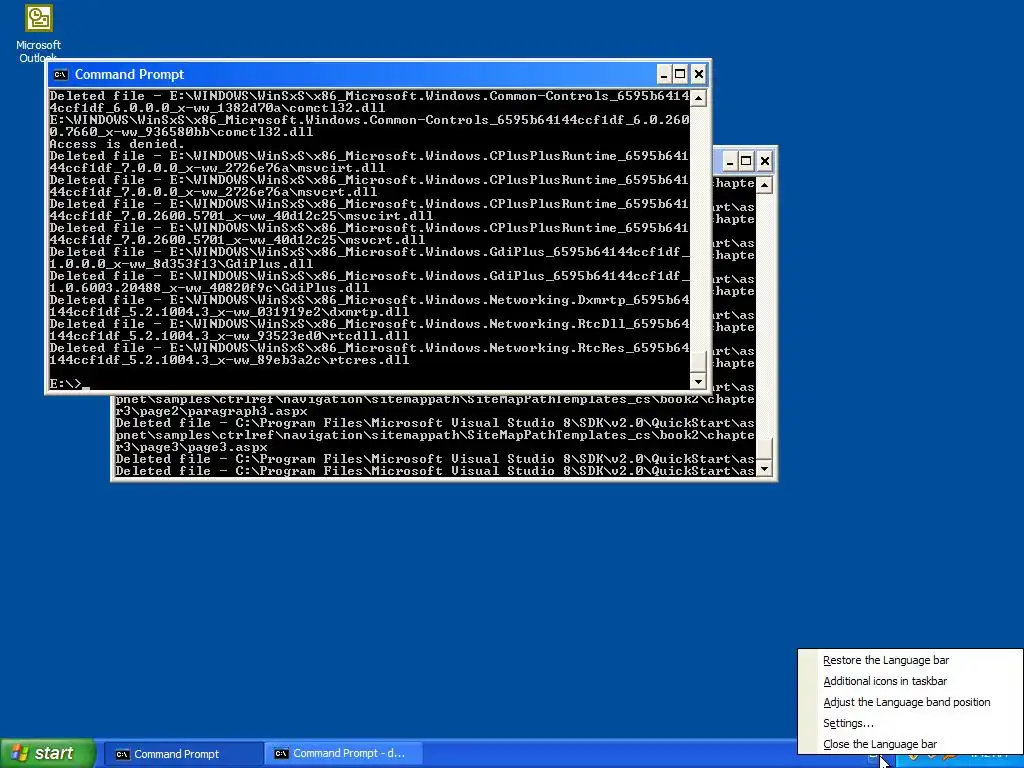Viewport: 1024px width, 768px height.
Task: Click scrollbar thumb in front Command Prompt
Action: pyautogui.click(x=698, y=360)
